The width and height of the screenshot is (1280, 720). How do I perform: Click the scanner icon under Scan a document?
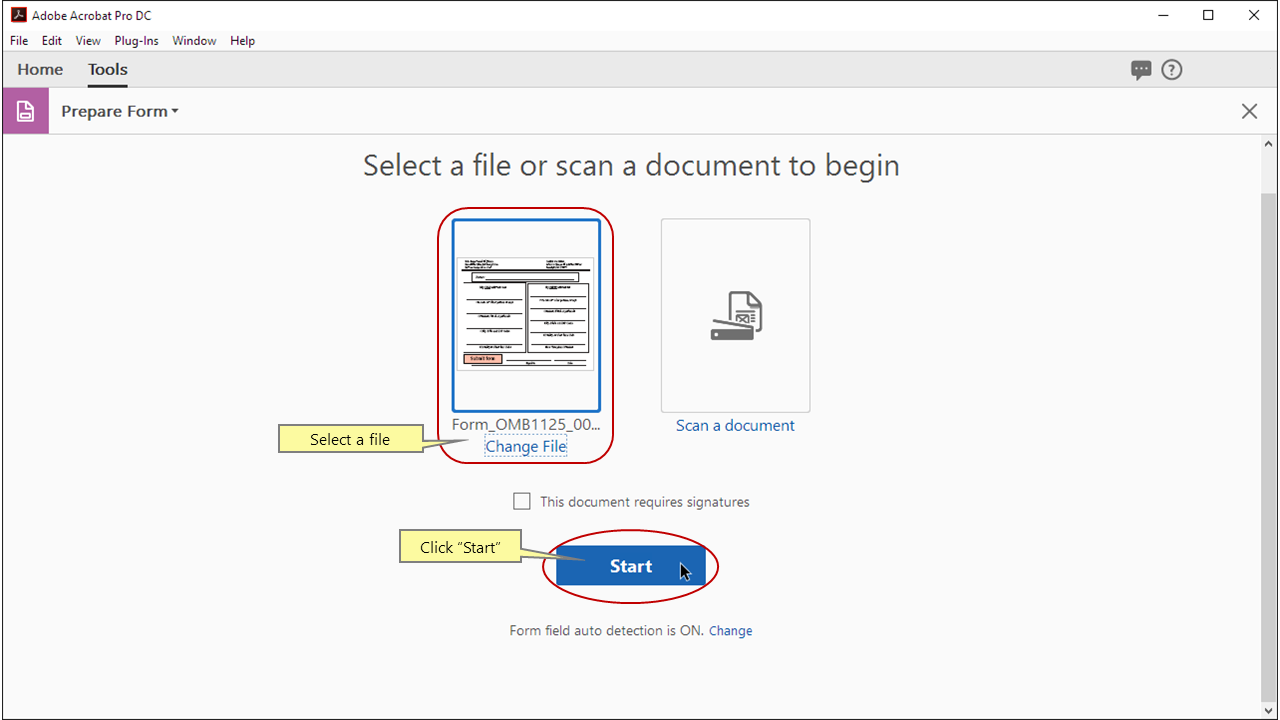(x=735, y=315)
